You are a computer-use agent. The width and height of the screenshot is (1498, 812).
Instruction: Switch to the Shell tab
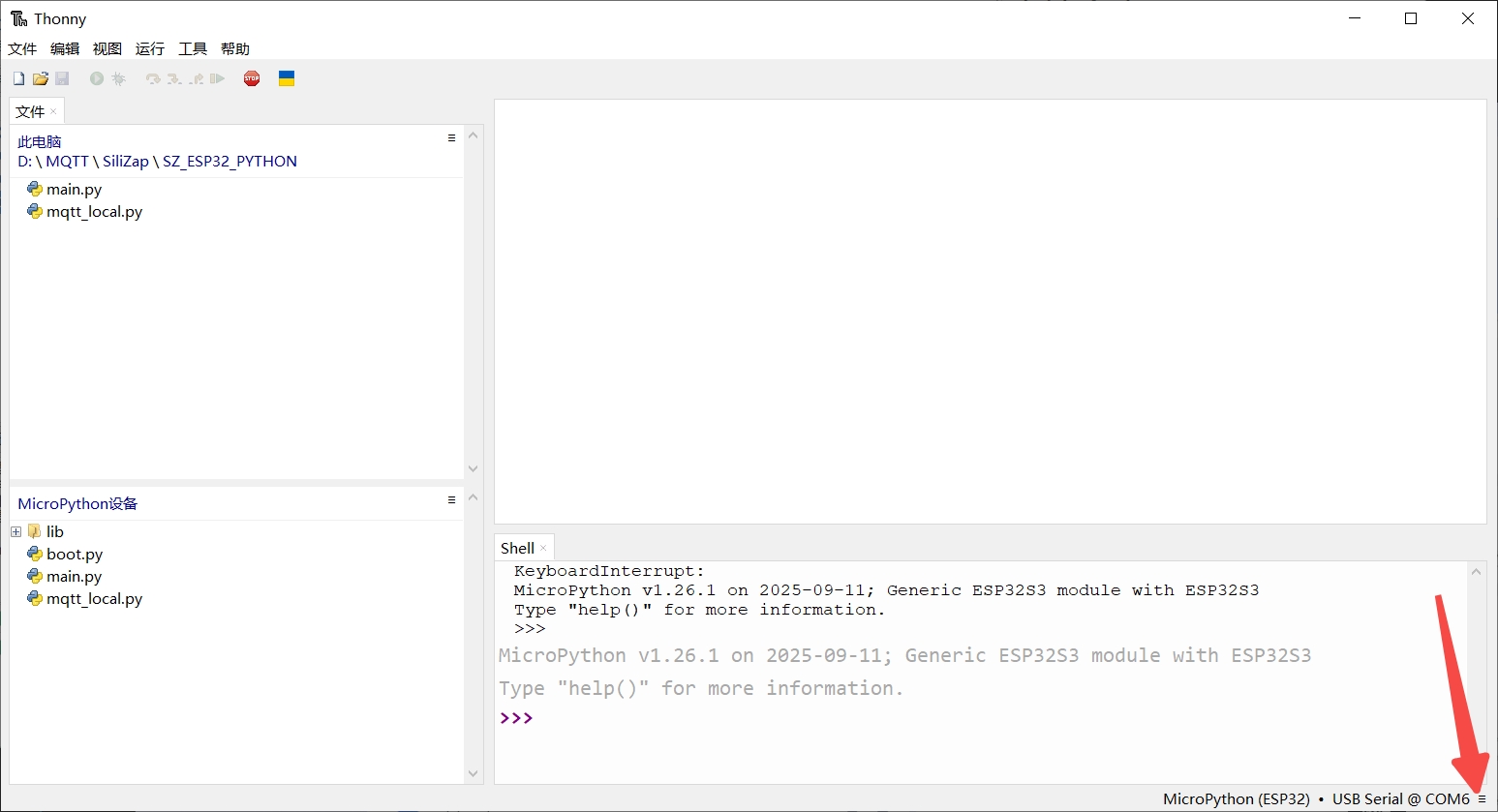(x=516, y=547)
